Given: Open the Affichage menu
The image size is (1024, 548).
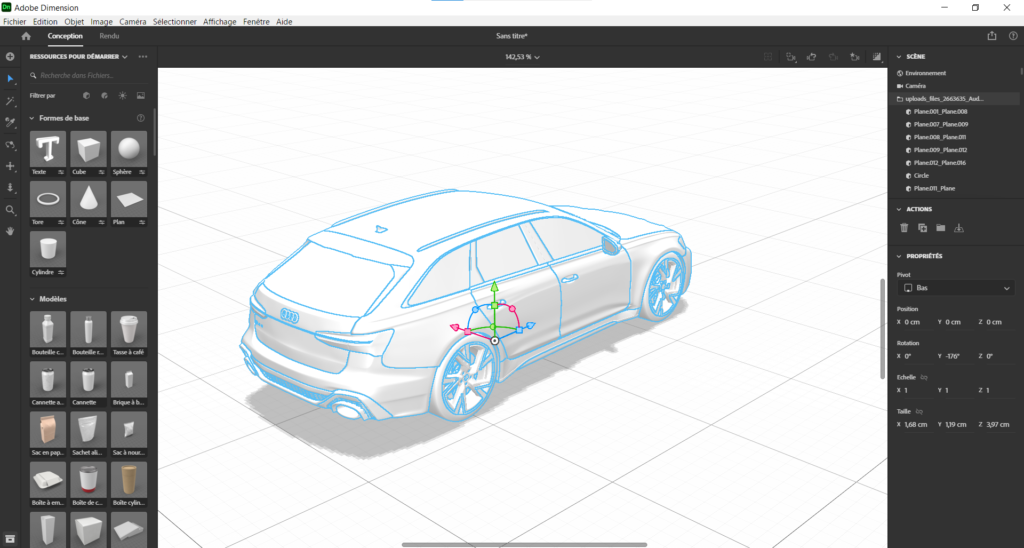Looking at the screenshot, I should (x=219, y=22).
